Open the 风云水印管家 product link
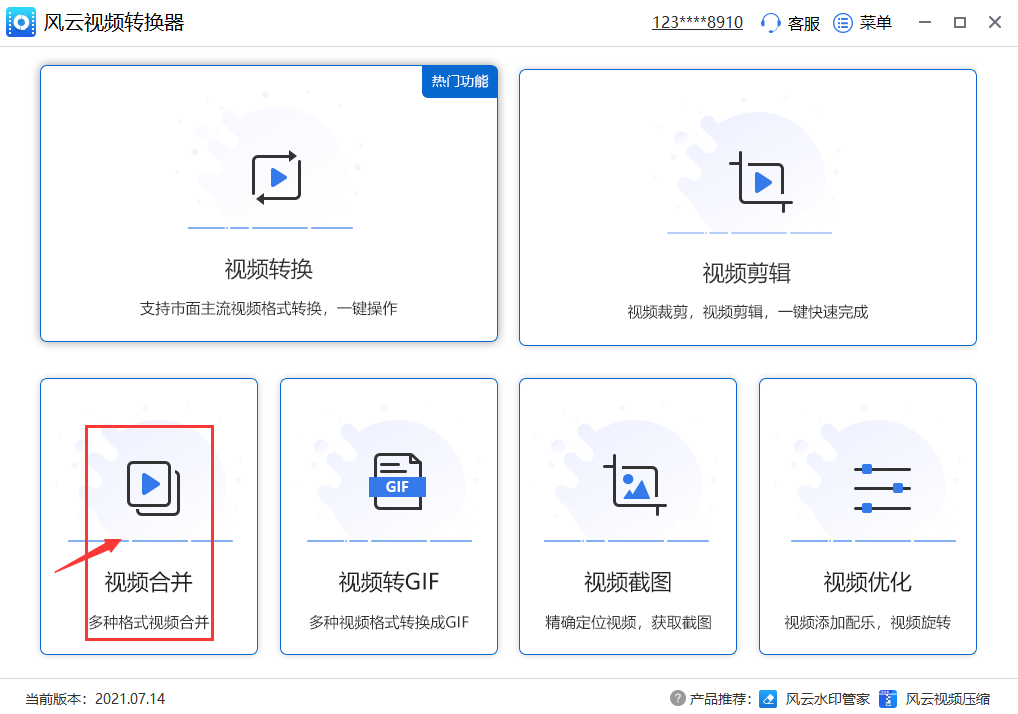 (x=827, y=699)
